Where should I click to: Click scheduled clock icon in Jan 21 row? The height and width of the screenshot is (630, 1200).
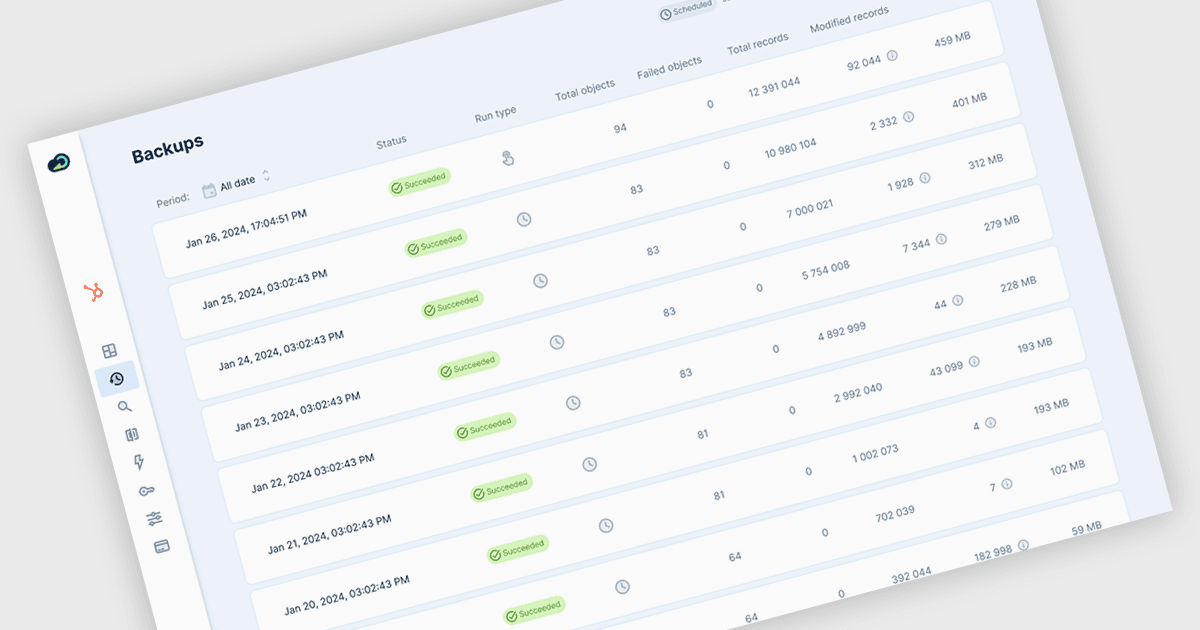pyautogui.click(x=590, y=464)
